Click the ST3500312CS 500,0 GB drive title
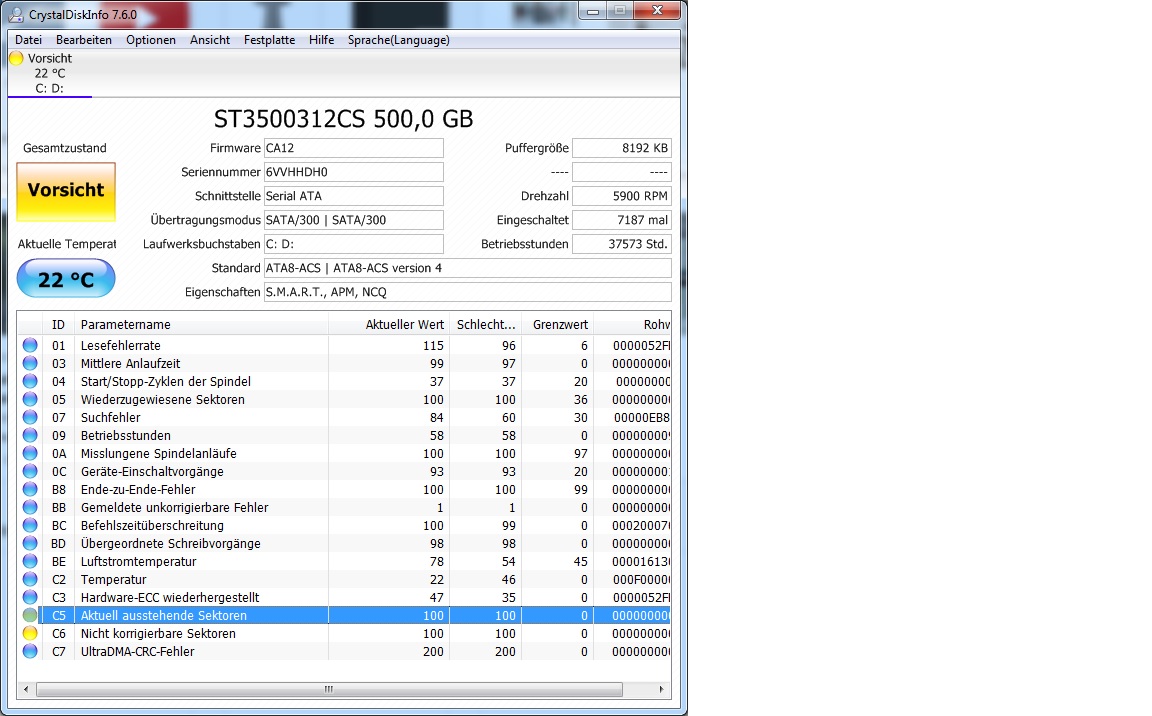Screen dimensions: 1152x716 343,119
